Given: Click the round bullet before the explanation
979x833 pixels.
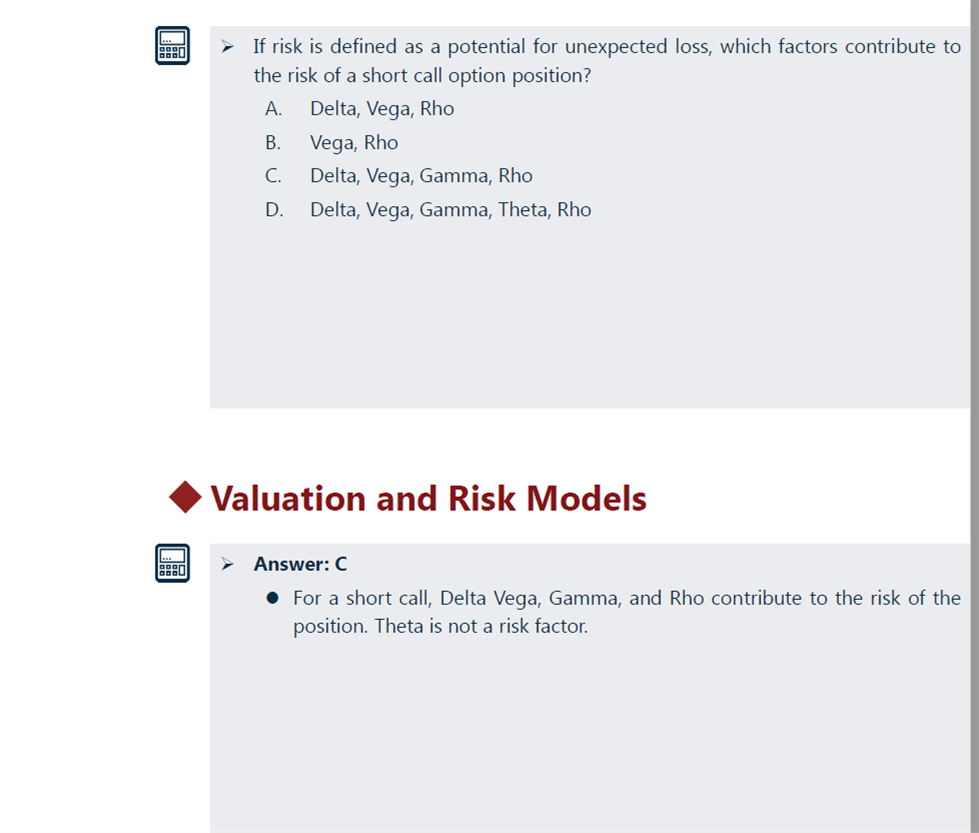Looking at the screenshot, I should tap(272, 598).
